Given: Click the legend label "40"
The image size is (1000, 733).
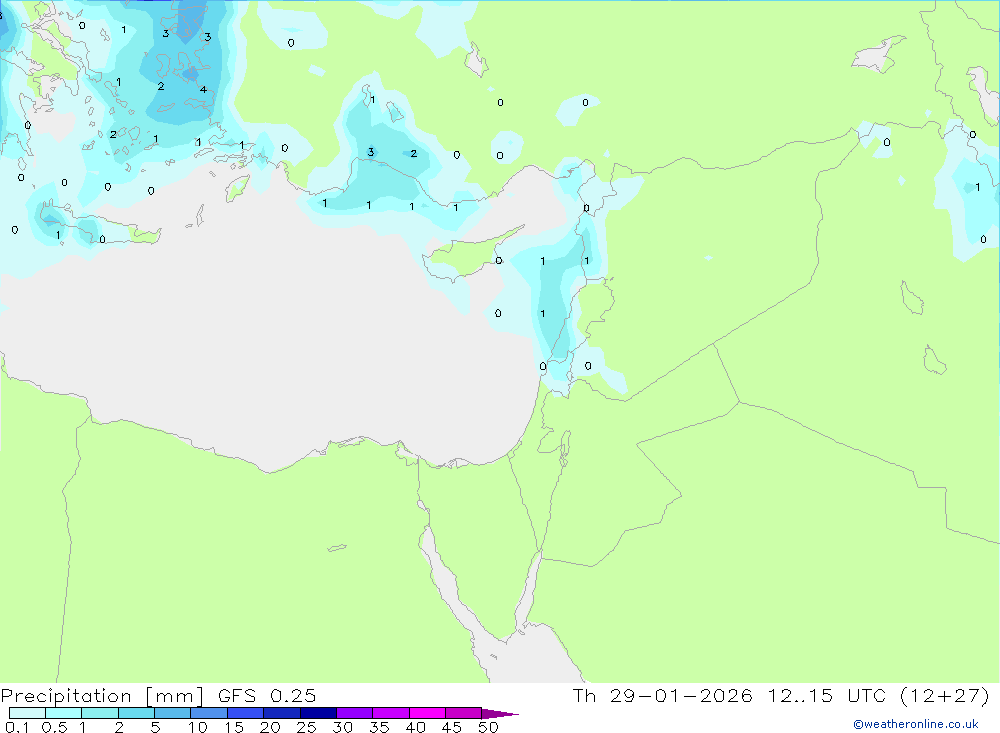Looking at the screenshot, I should (x=415, y=727).
